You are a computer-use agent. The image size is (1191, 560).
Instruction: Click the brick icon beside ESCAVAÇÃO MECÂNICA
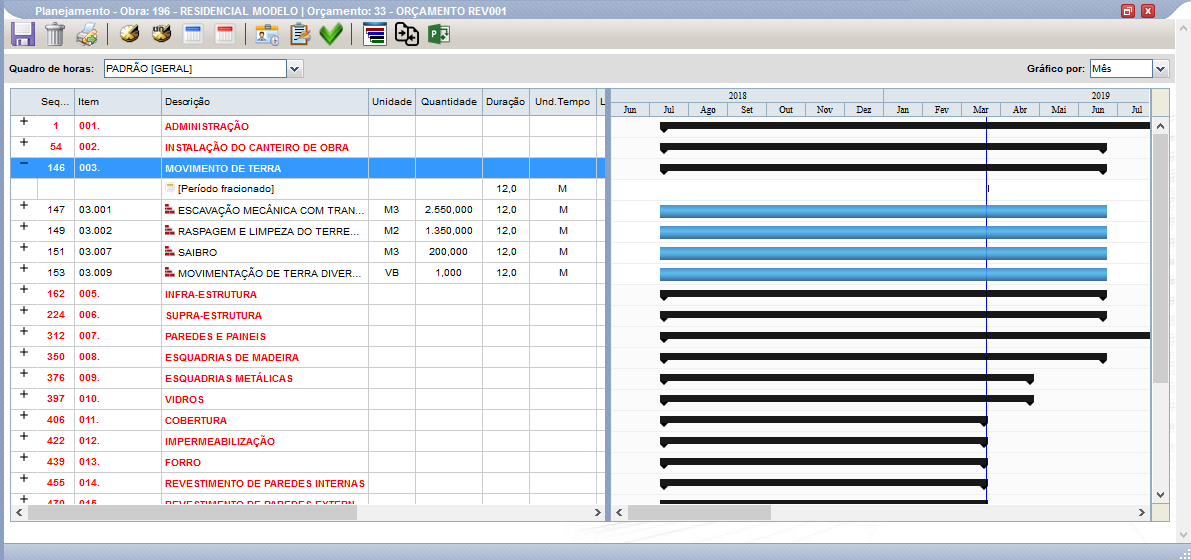tap(169, 210)
